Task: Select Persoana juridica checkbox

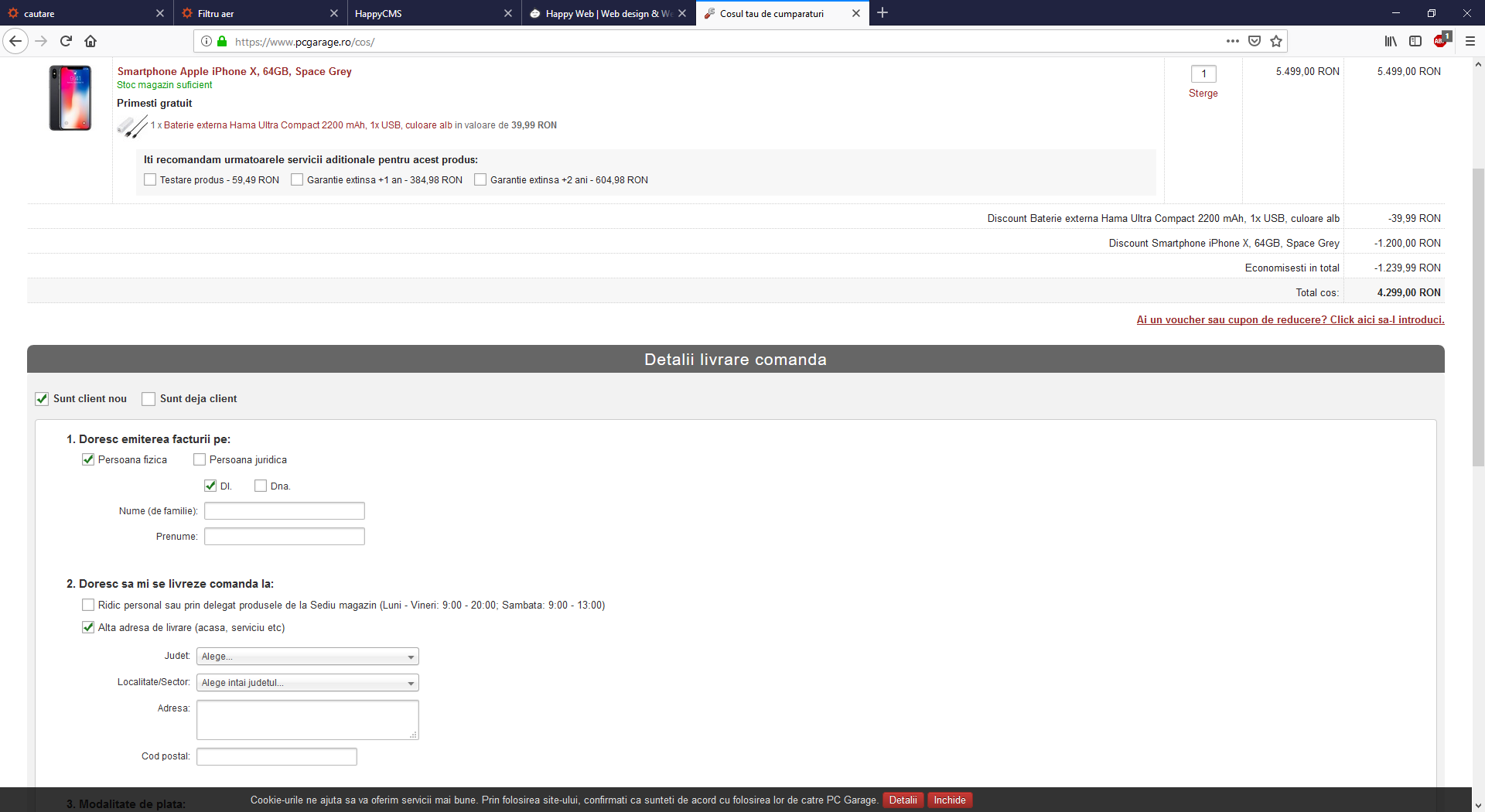Action: pyautogui.click(x=200, y=459)
